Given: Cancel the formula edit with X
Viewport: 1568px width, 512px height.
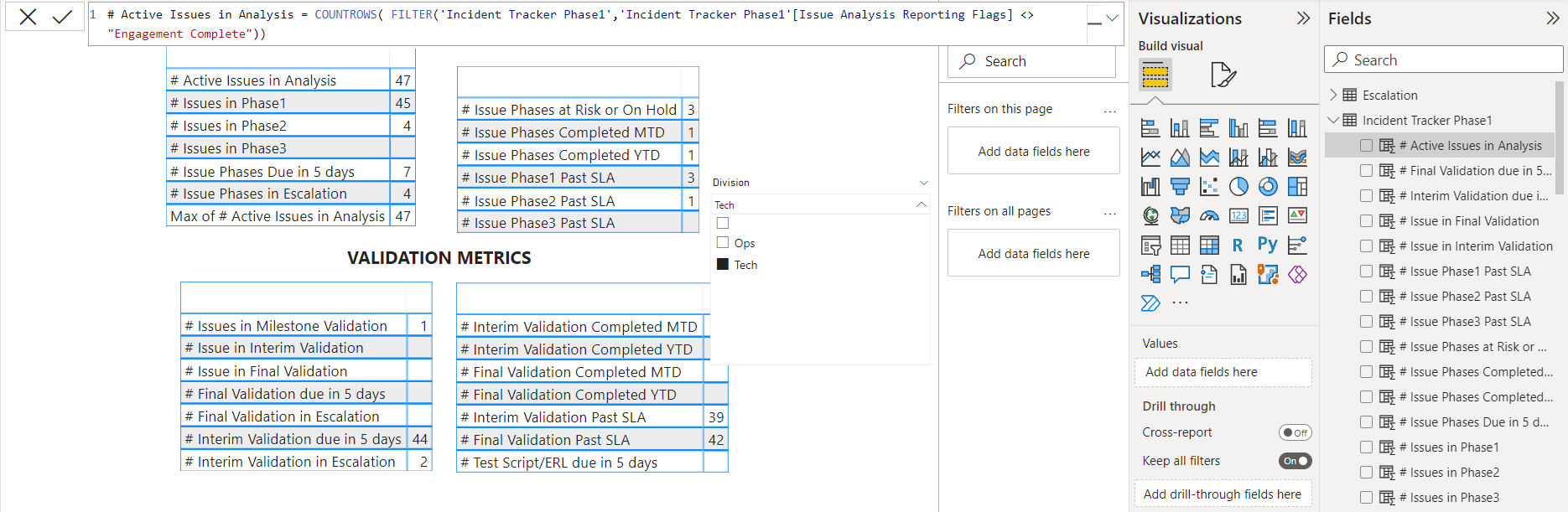Looking at the screenshot, I should tap(28, 17).
